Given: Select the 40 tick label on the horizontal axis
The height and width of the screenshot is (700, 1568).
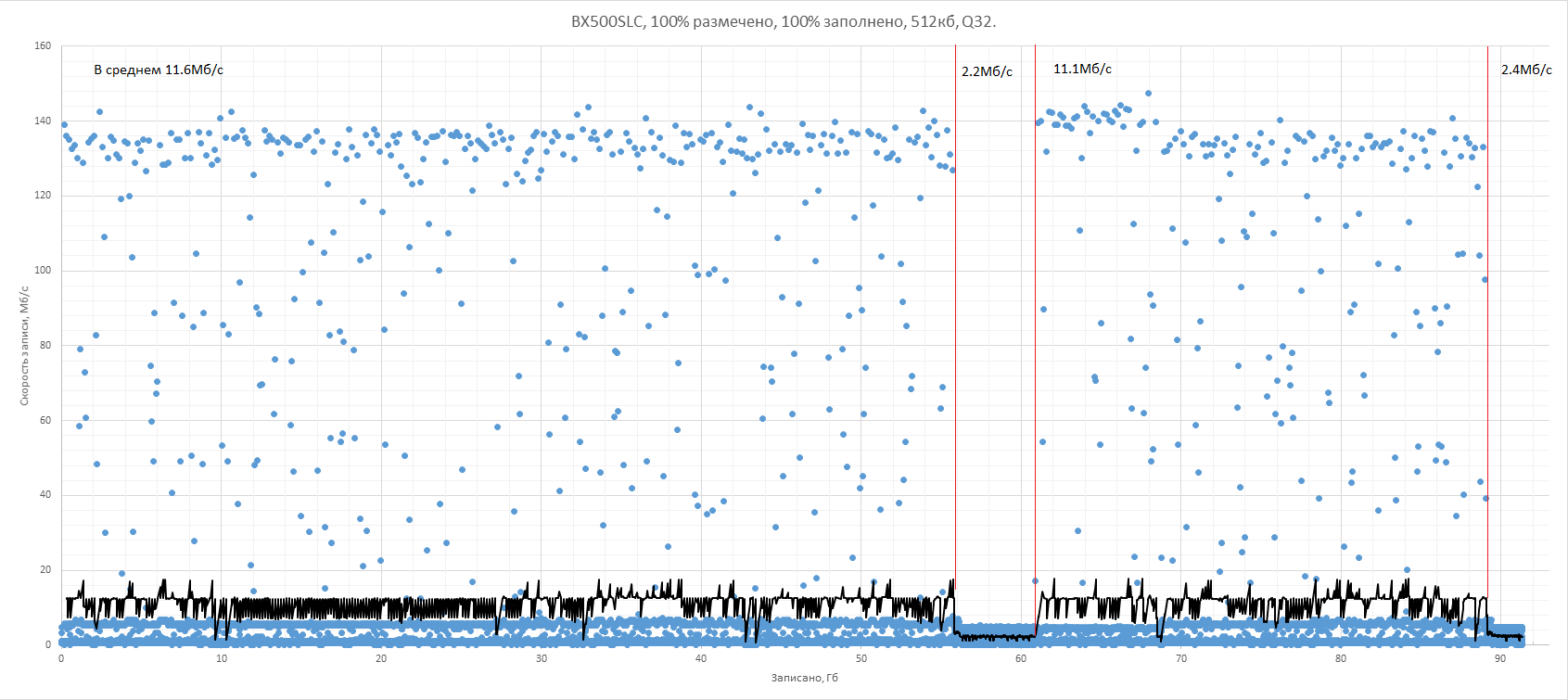Looking at the screenshot, I should tap(701, 658).
